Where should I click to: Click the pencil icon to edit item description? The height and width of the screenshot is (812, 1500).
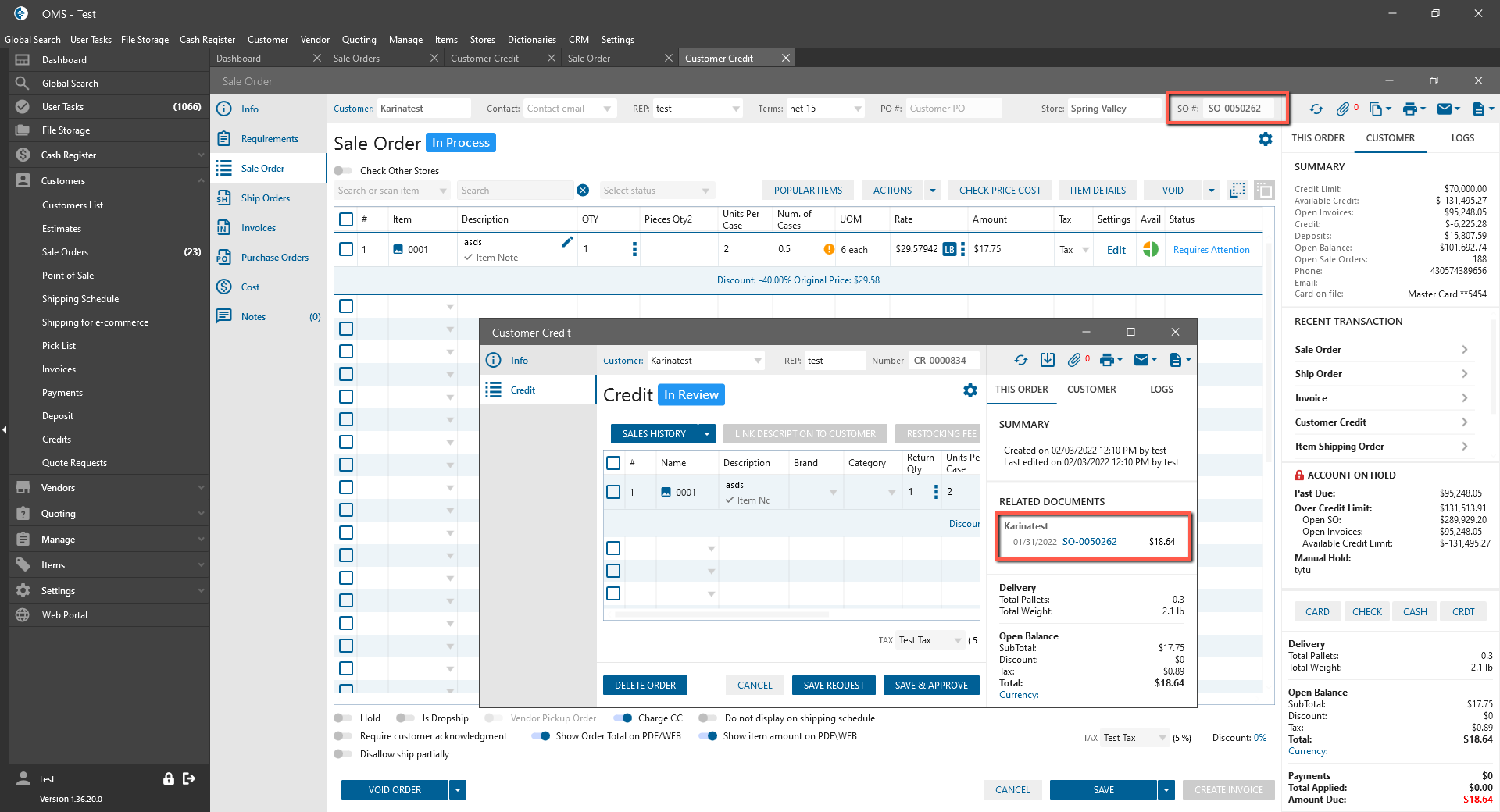tap(567, 242)
